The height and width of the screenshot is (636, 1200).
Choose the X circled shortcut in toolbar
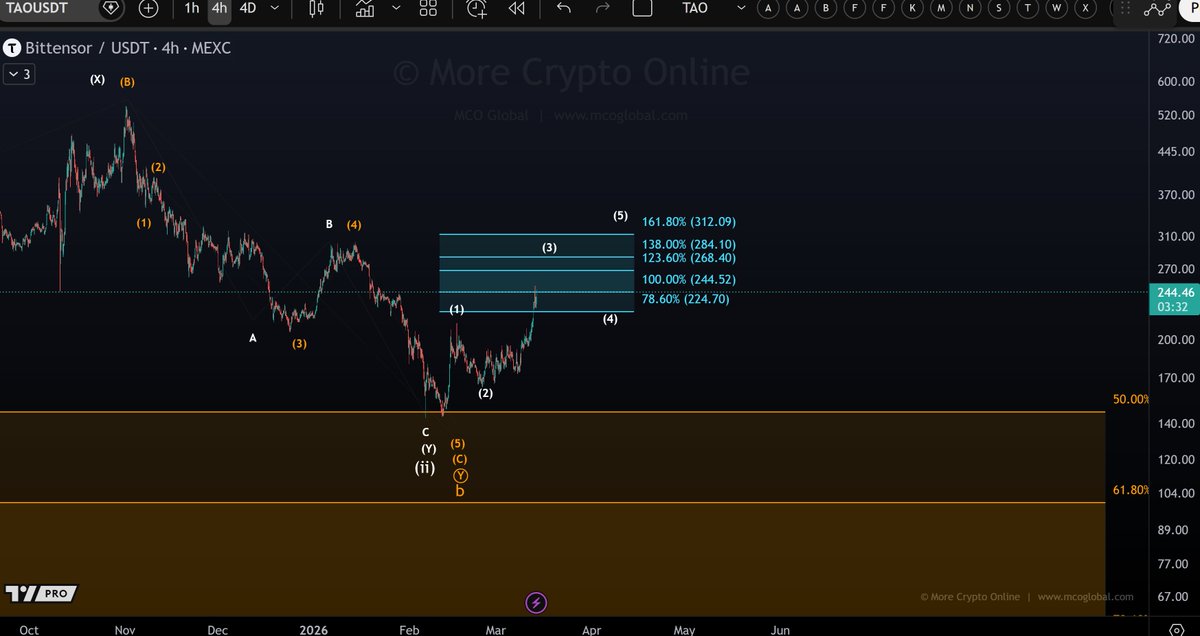pyautogui.click(x=1087, y=8)
